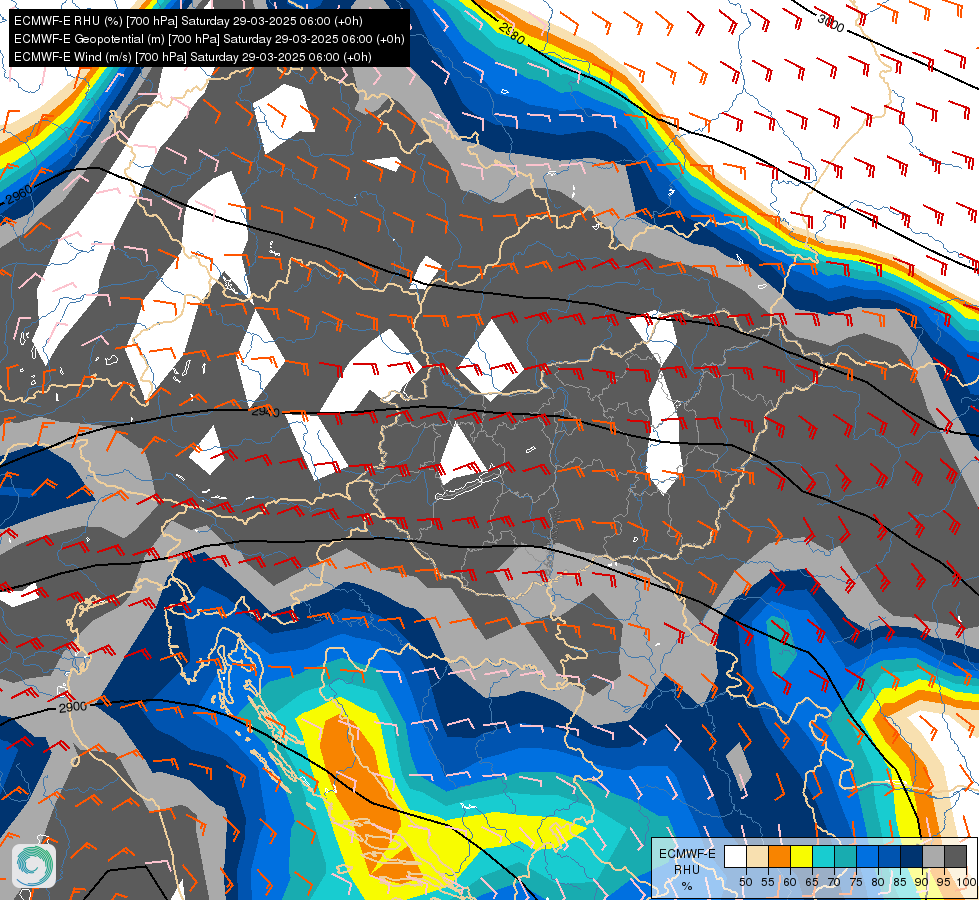This screenshot has width=979, height=900.
Task: Click the navy 85-90 legend swatch
Action: click(x=911, y=856)
